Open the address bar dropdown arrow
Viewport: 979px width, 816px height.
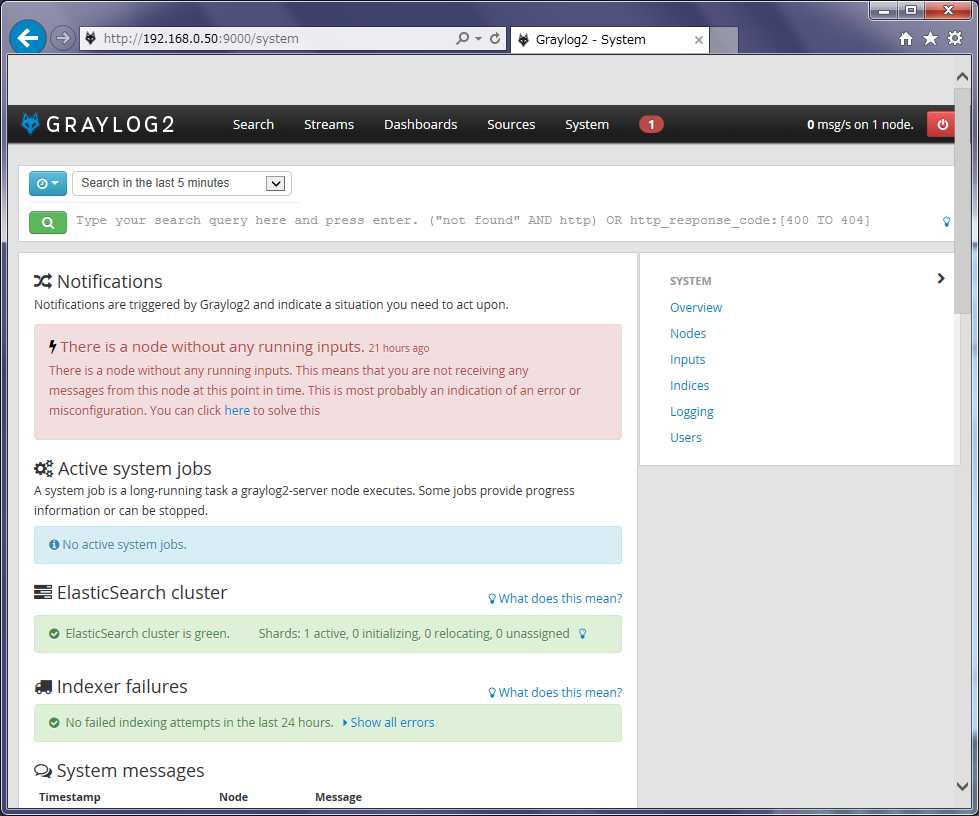pyautogui.click(x=478, y=39)
